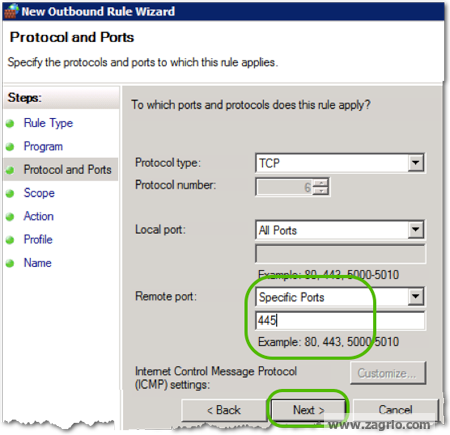Click the ICMP Customize button

point(388,373)
